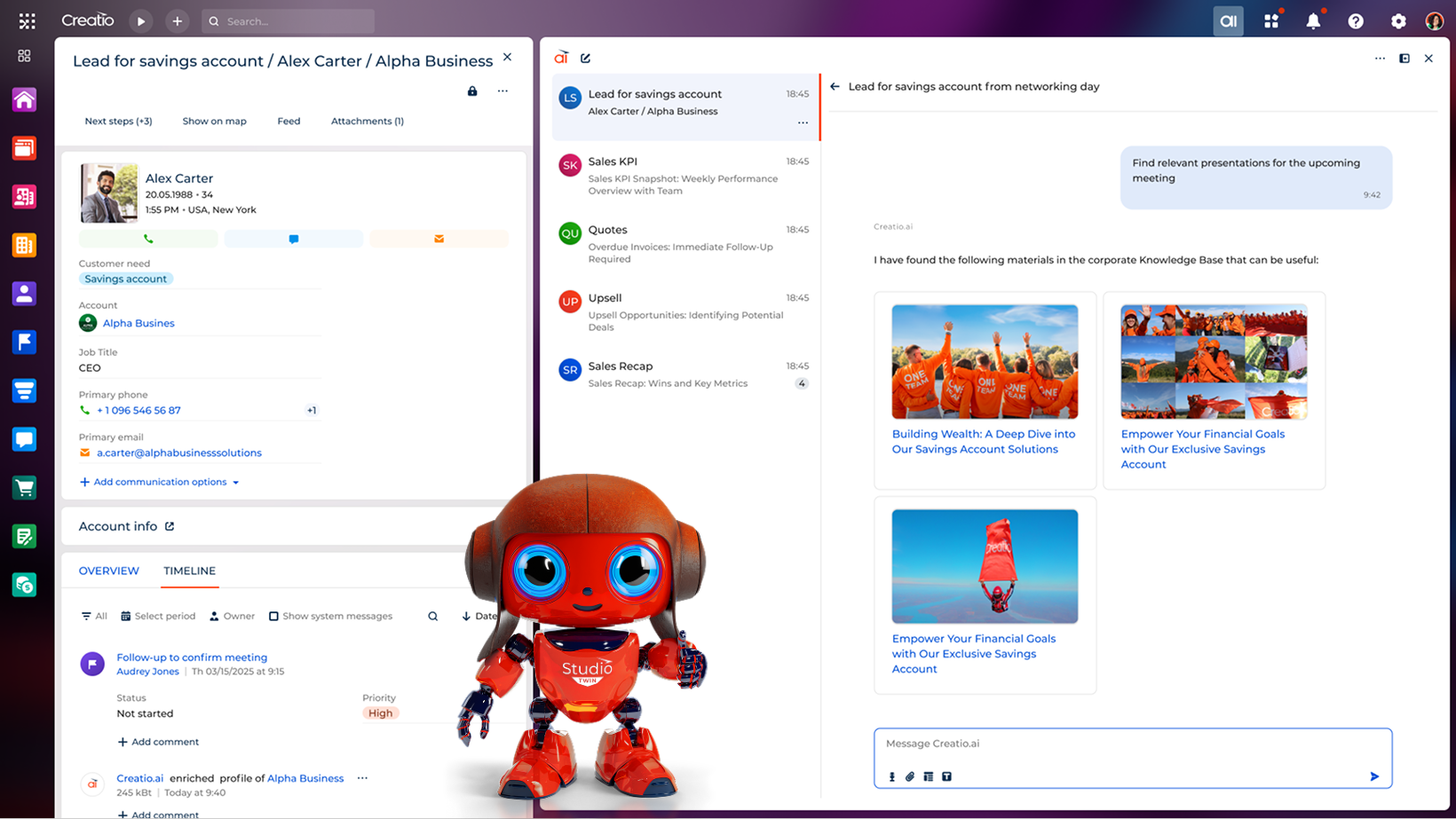Open the search icon in the Timeline toolbar

(432, 616)
